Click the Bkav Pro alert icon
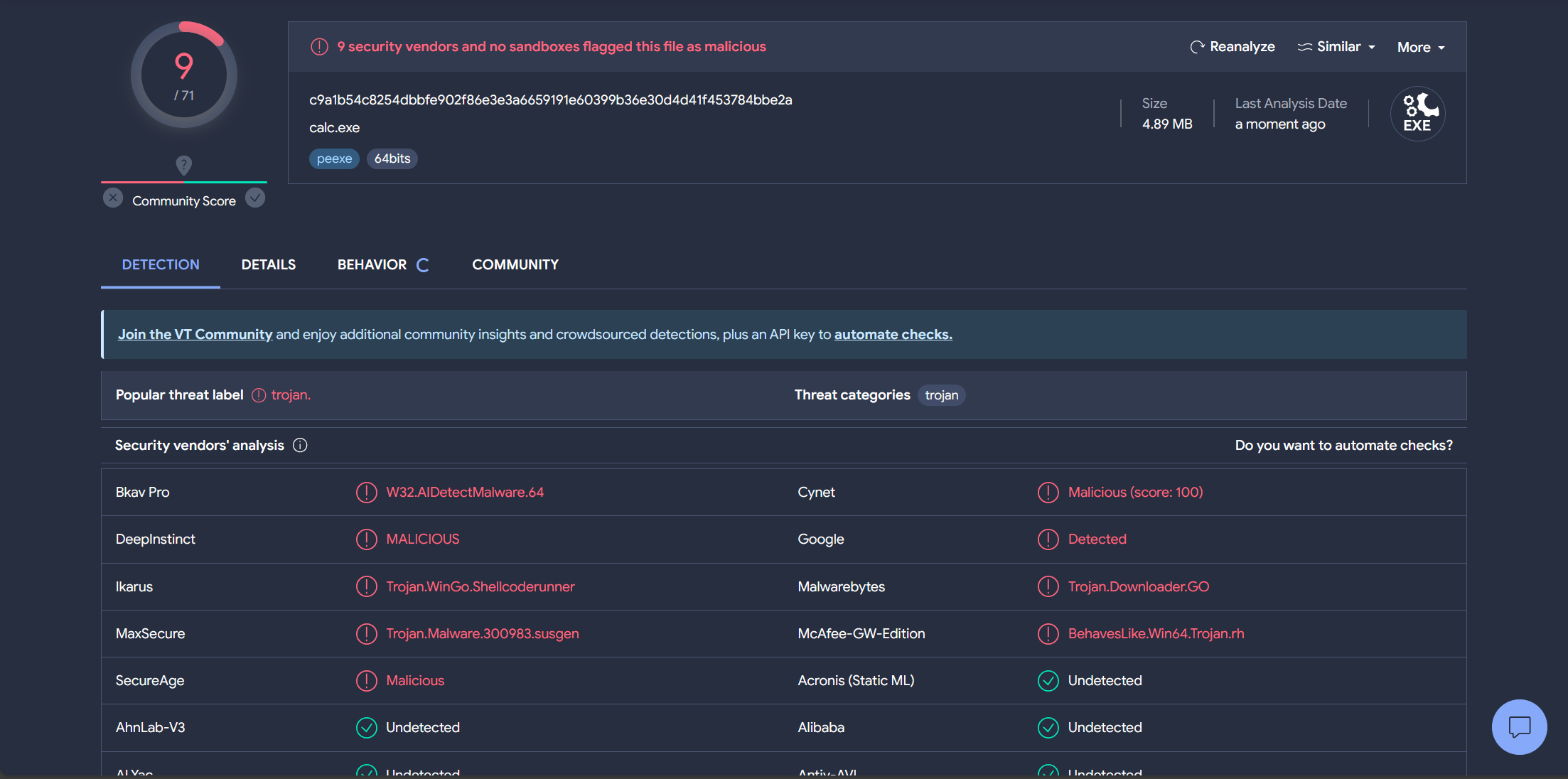The width and height of the screenshot is (1568, 779). (x=366, y=493)
